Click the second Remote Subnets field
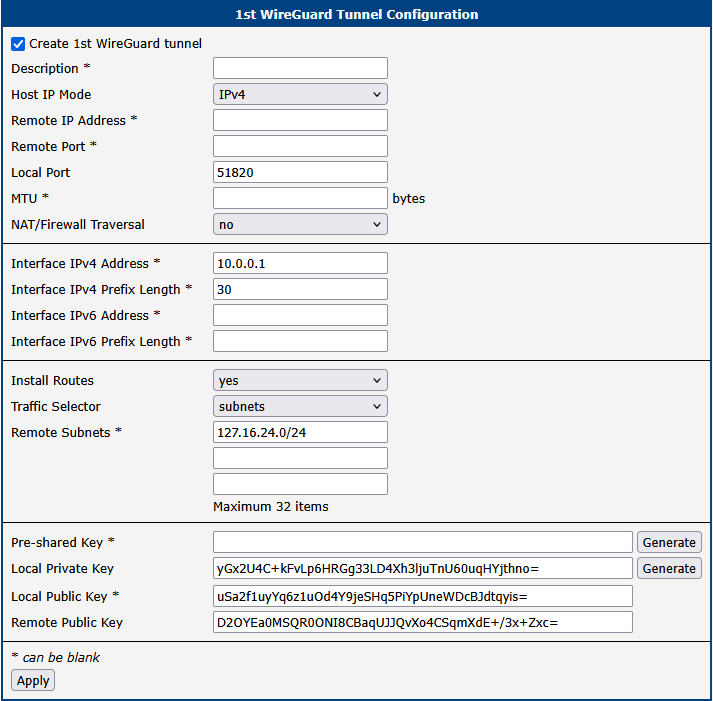 pyautogui.click(x=300, y=458)
